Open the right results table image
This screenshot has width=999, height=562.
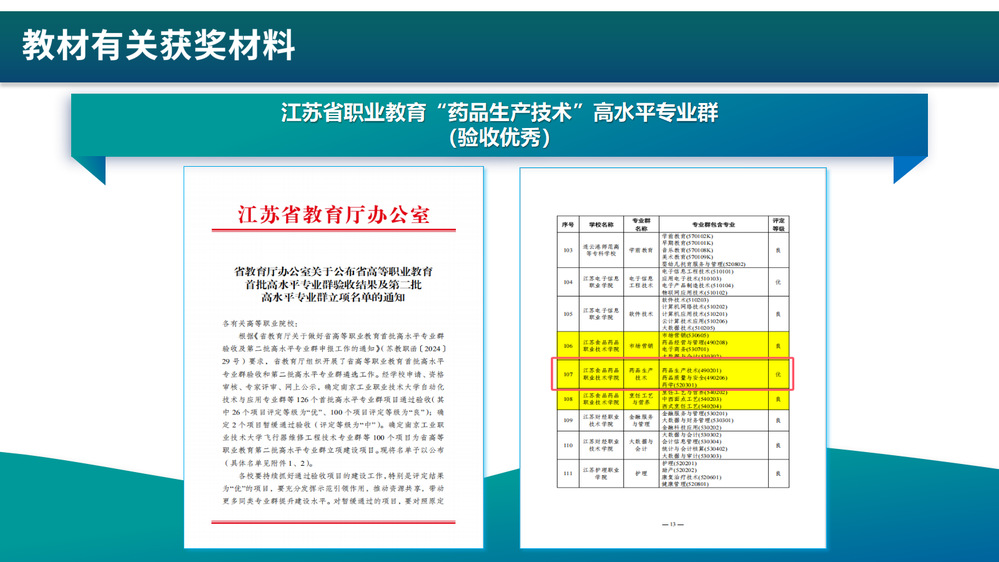(673, 357)
